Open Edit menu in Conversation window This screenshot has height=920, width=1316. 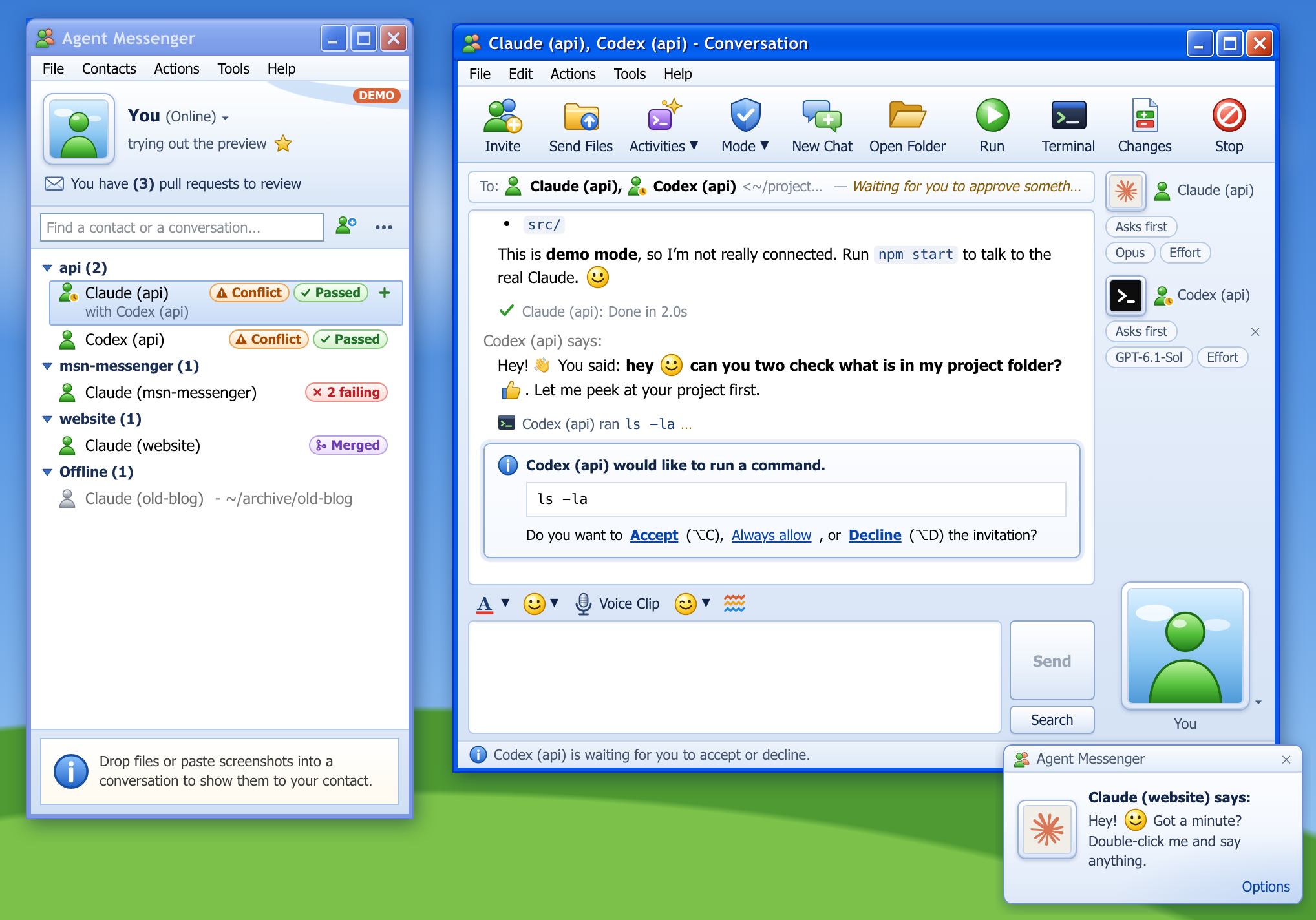click(x=520, y=74)
